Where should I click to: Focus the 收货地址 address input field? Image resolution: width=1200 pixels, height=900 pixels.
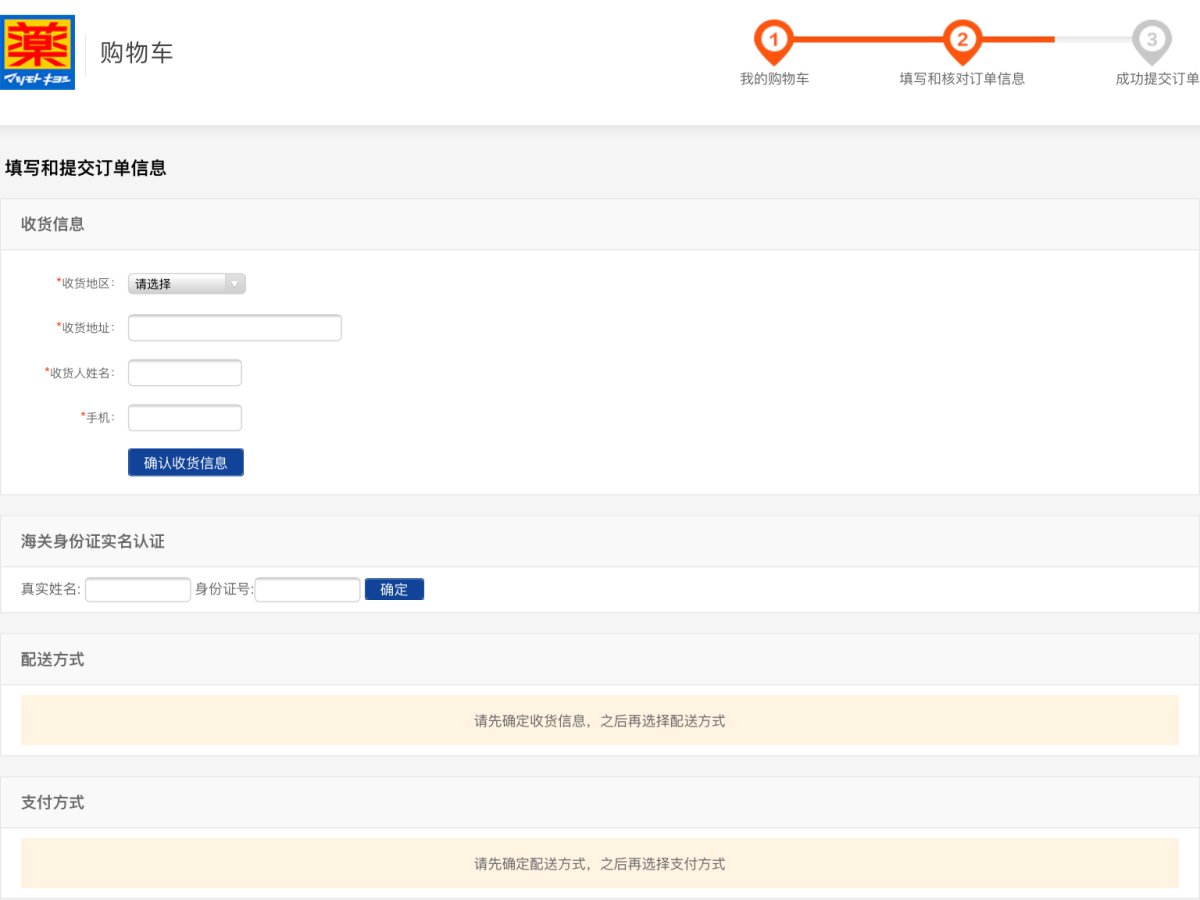pos(235,328)
